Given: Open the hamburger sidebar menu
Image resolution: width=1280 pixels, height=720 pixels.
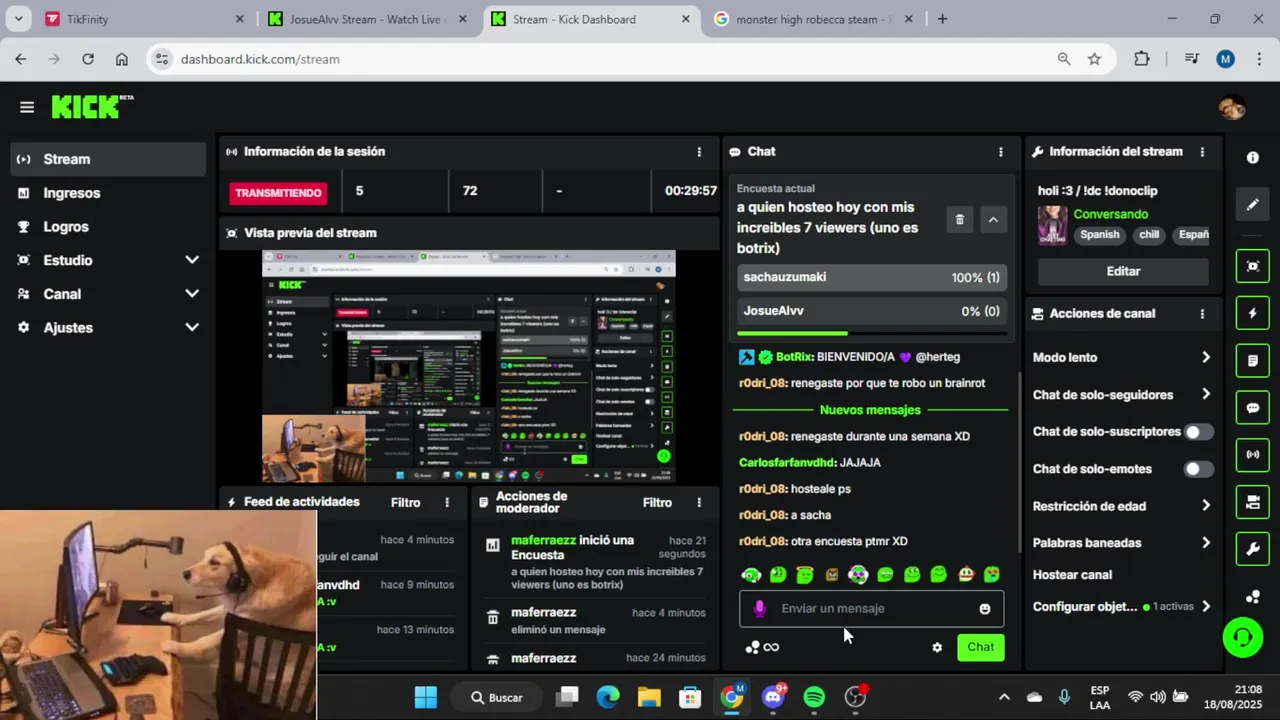Looking at the screenshot, I should [x=27, y=107].
